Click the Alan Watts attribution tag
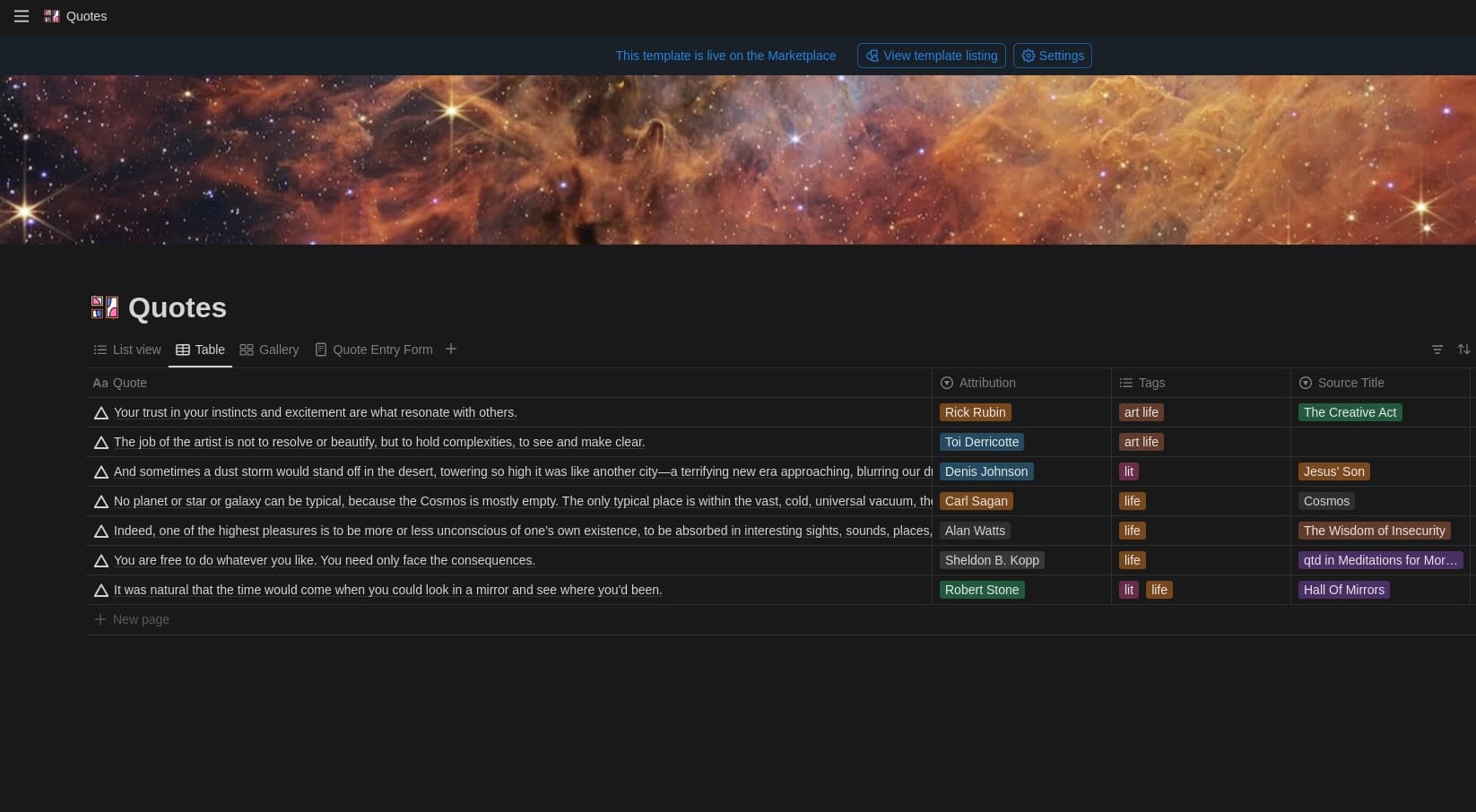Viewport: 1476px width, 812px height. [x=975, y=531]
